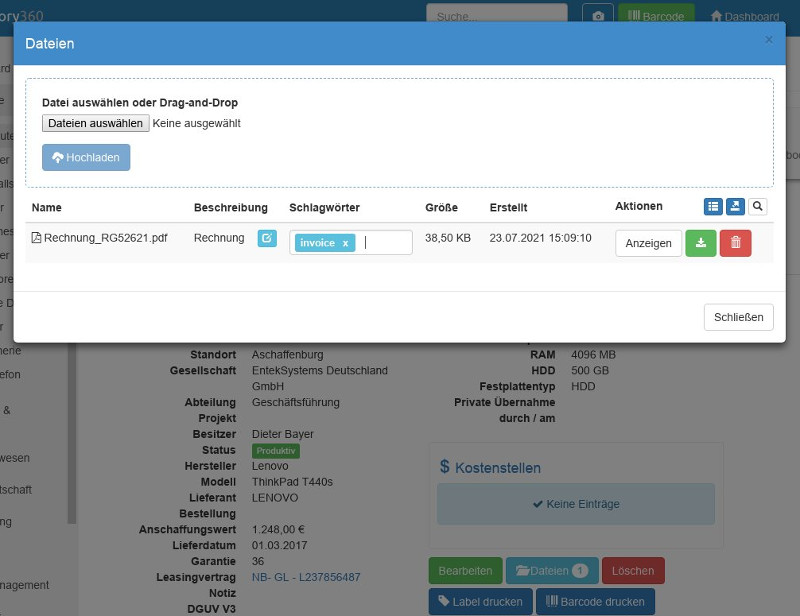Edit description with the blue pencil icon
This screenshot has height=616, width=800.
tap(267, 238)
